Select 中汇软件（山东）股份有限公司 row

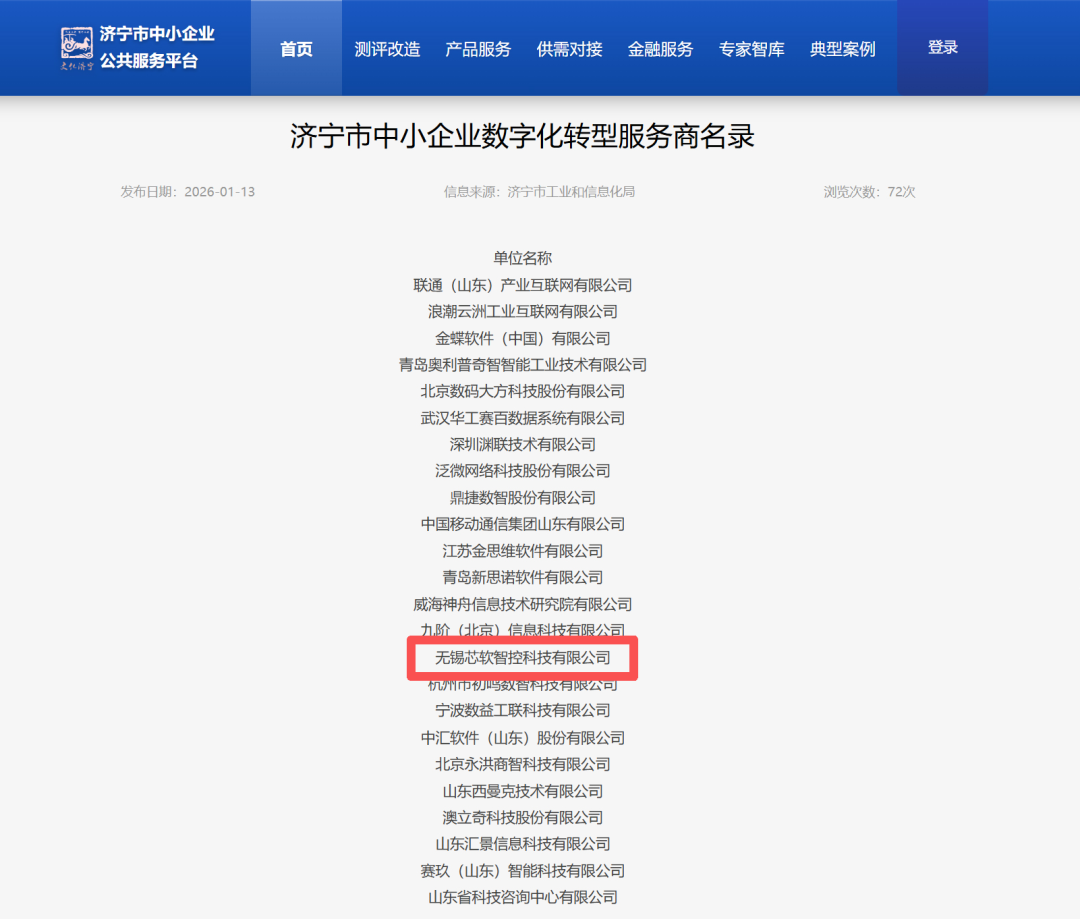click(x=522, y=738)
